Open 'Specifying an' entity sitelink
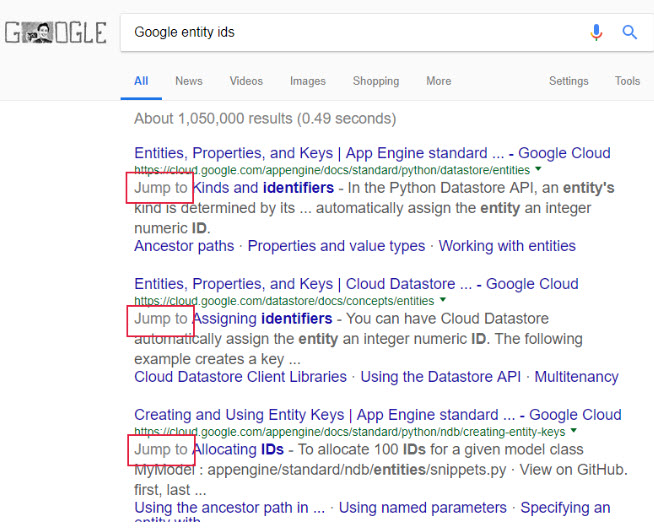 pyautogui.click(x=565, y=508)
